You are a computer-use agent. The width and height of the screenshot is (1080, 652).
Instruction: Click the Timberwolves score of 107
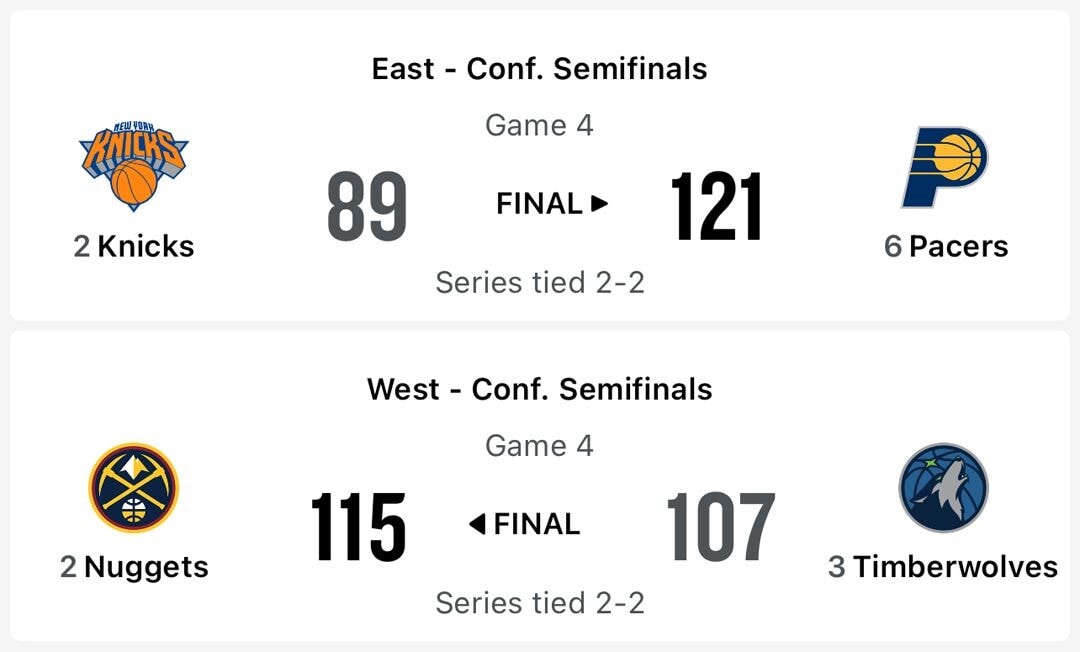pos(720,526)
